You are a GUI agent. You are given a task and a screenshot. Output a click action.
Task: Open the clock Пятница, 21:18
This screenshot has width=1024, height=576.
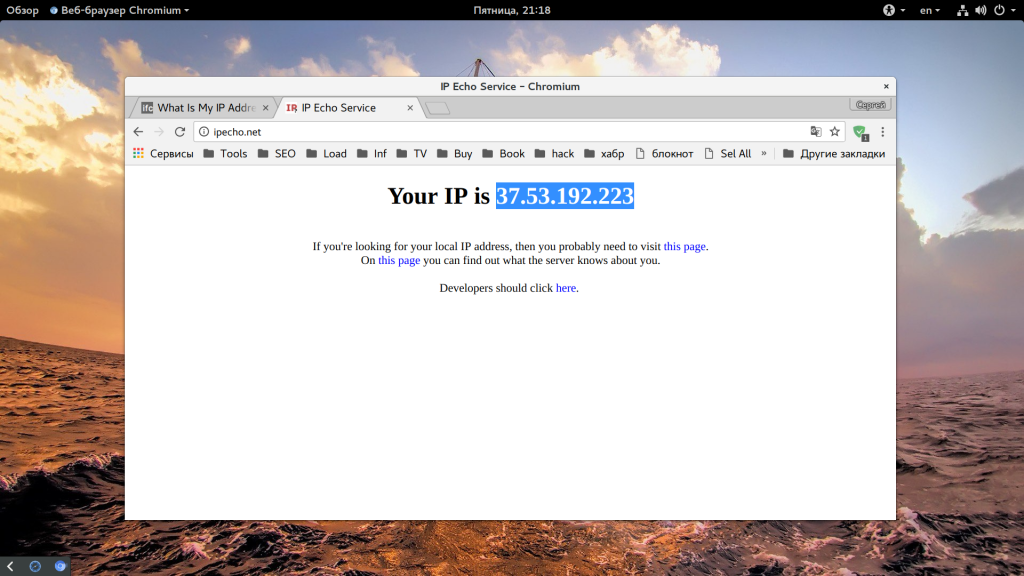tap(512, 10)
